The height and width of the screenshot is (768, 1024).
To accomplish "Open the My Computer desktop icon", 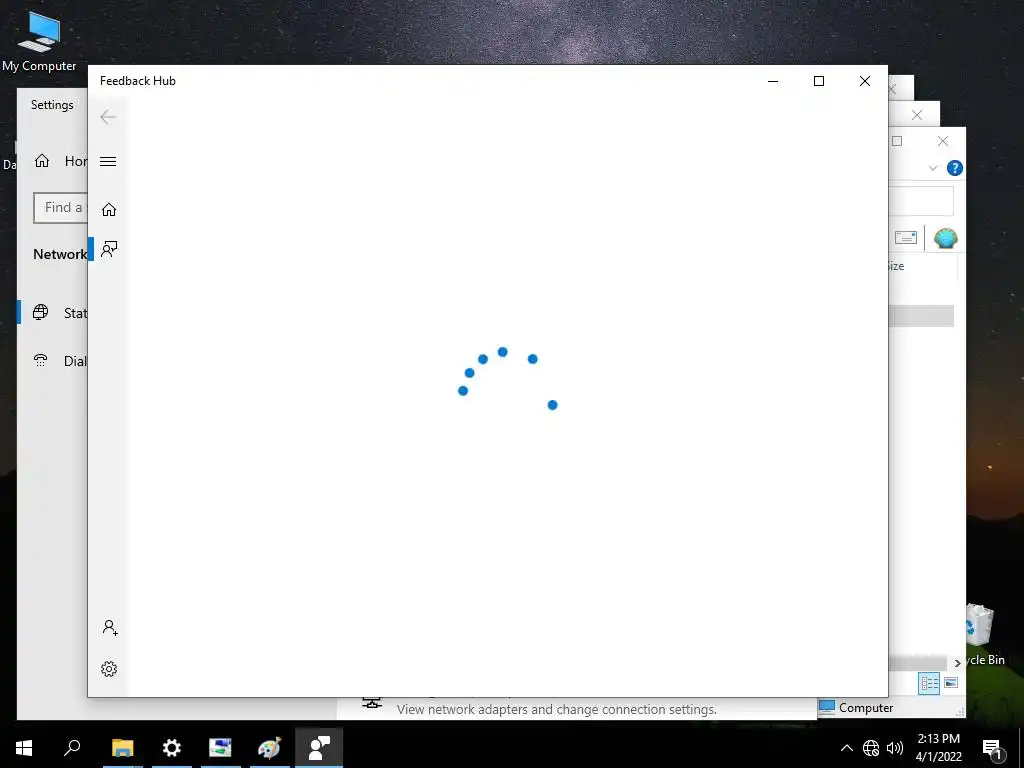I will pos(39,40).
